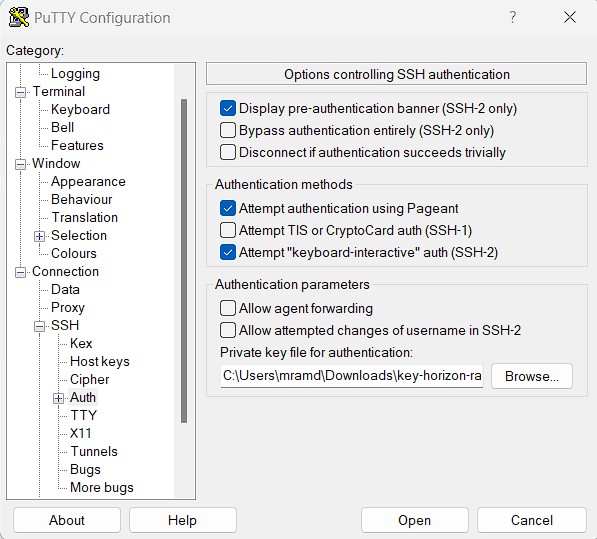Enable Bypass authentication entirely checkbox

[228, 130]
